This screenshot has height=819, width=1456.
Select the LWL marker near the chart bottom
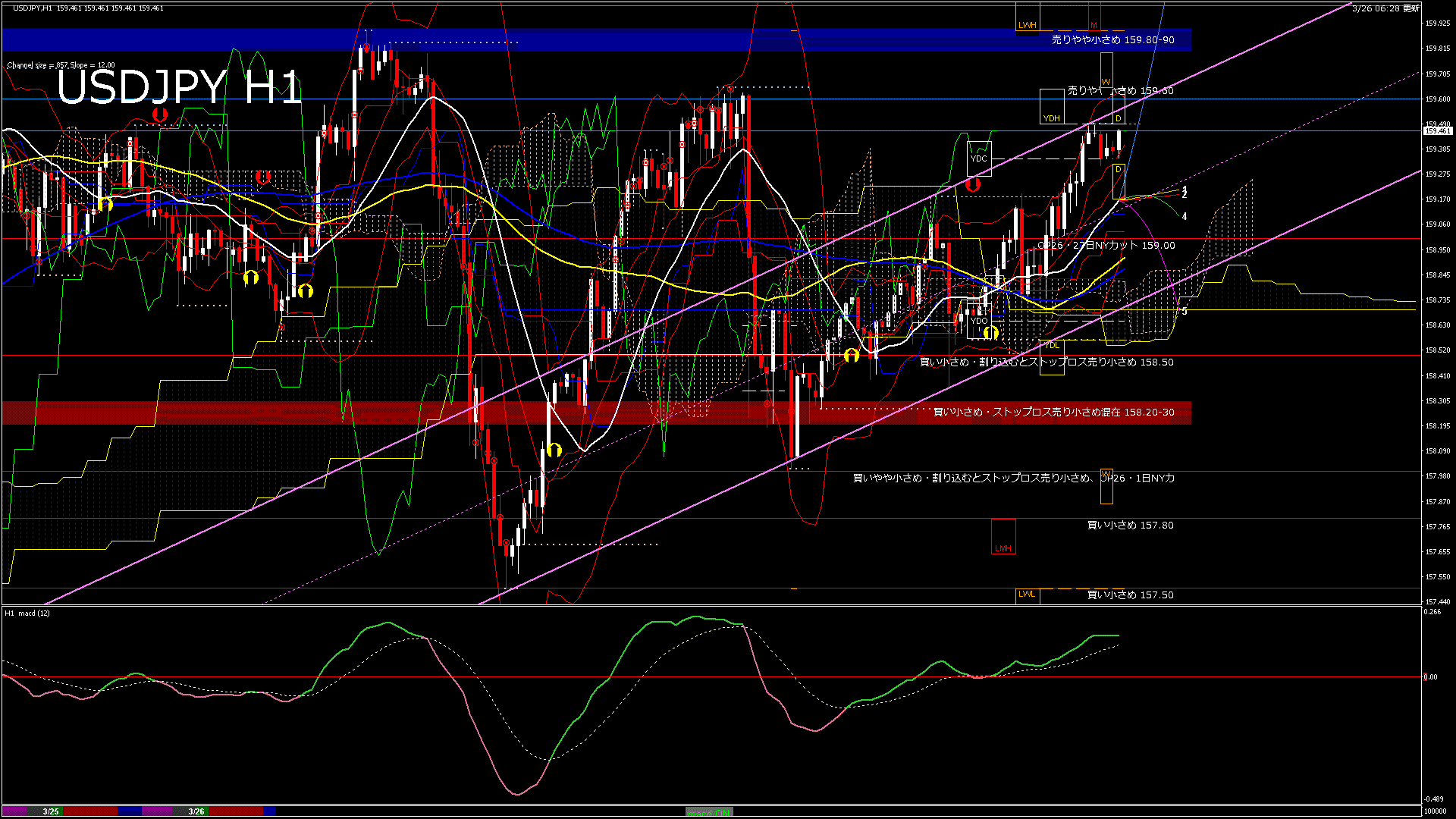1026,595
